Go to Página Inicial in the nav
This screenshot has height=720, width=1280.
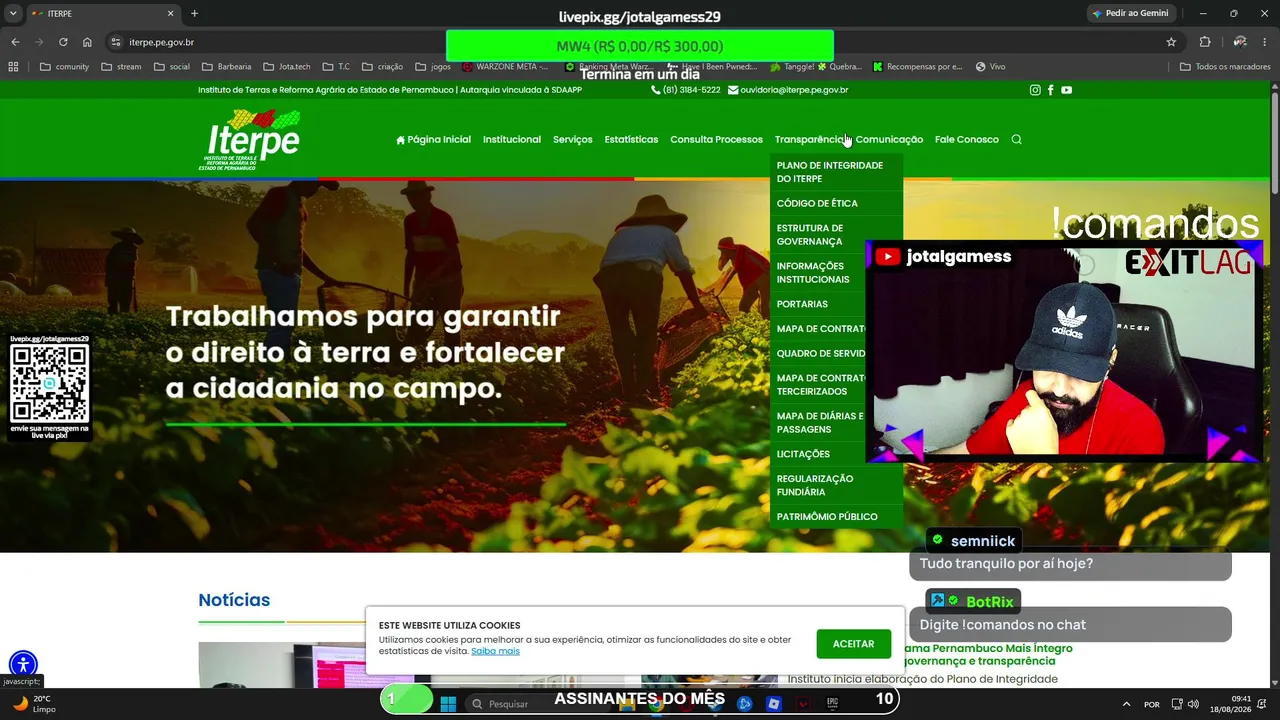coord(433,139)
